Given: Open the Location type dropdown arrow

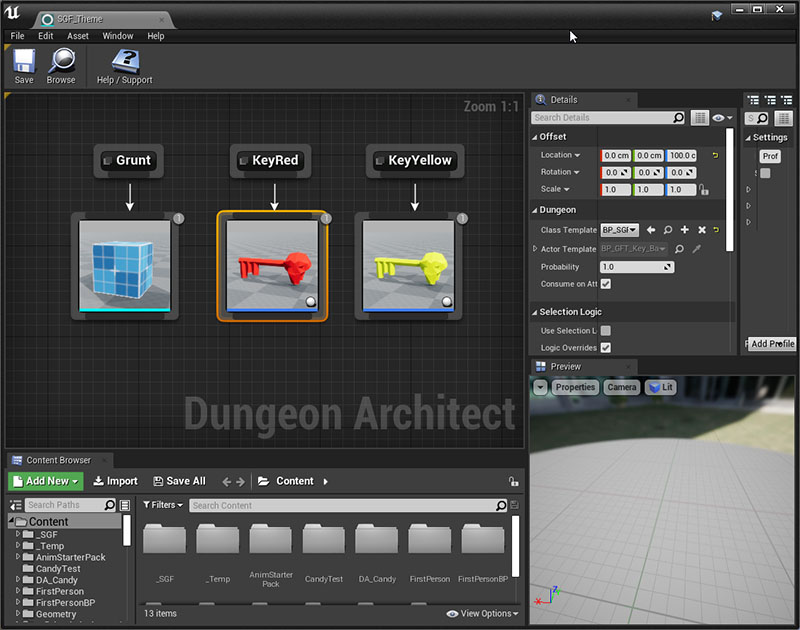Looking at the screenshot, I should click(x=577, y=155).
